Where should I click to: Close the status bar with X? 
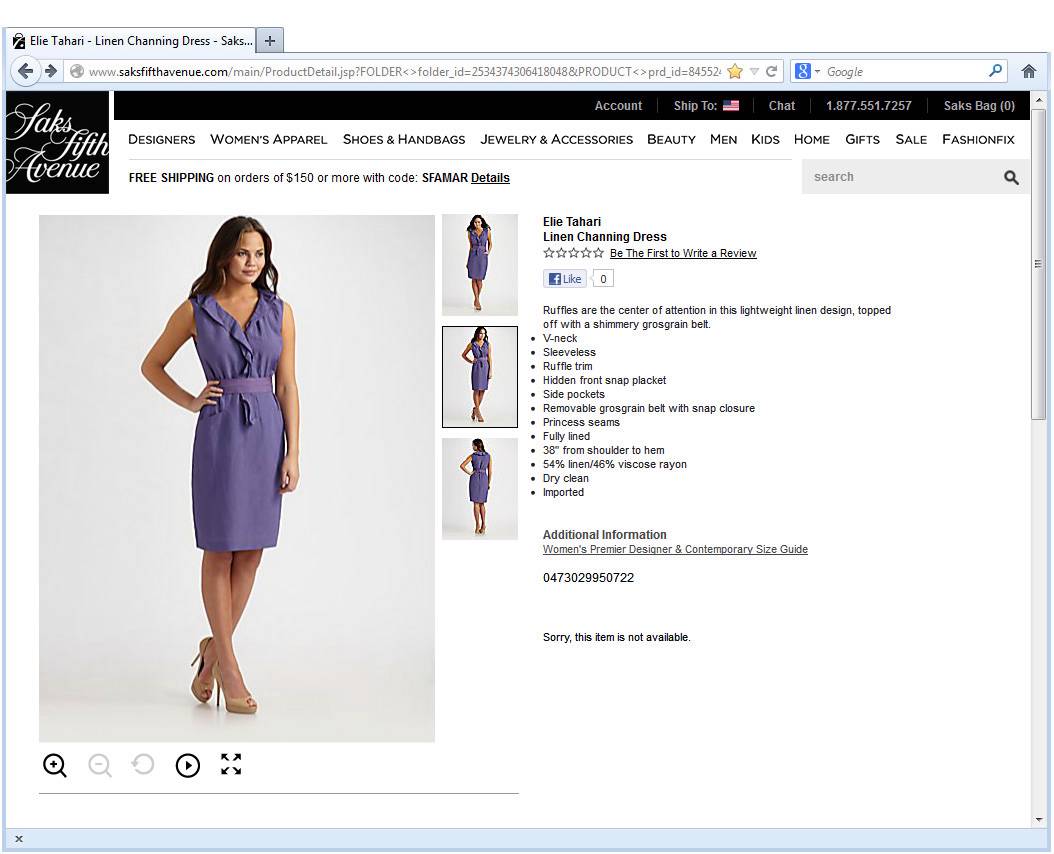point(19,839)
